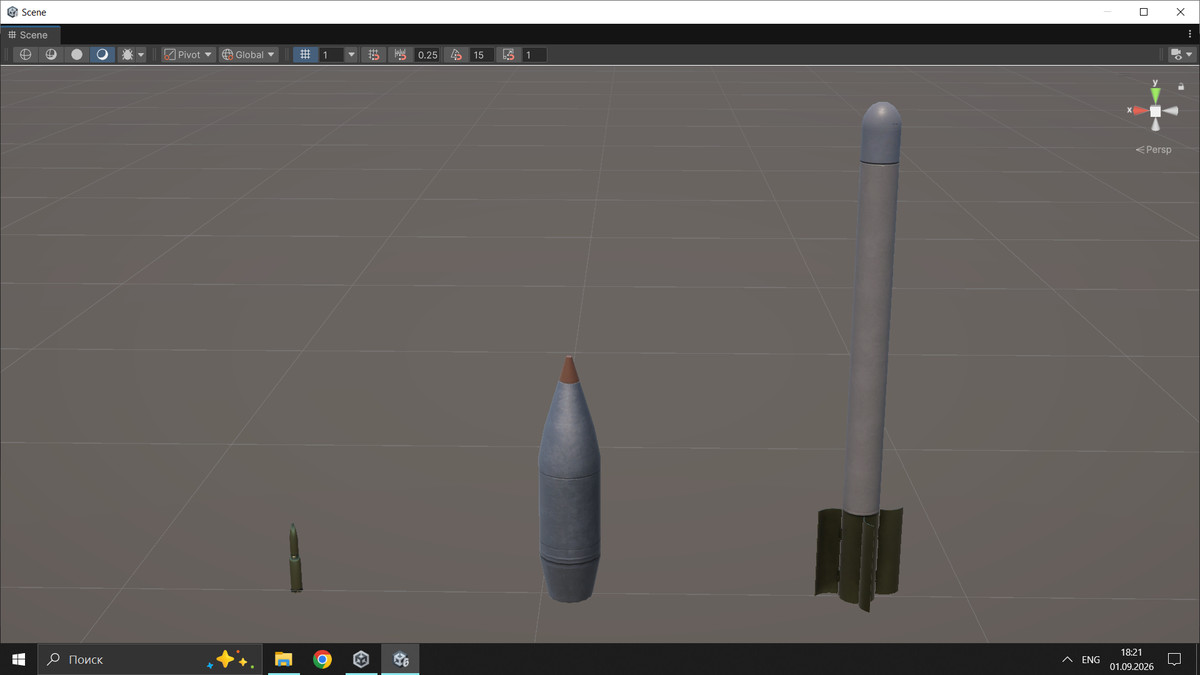Open File Explorer from the taskbar
The height and width of the screenshot is (675, 1200).
(283, 659)
